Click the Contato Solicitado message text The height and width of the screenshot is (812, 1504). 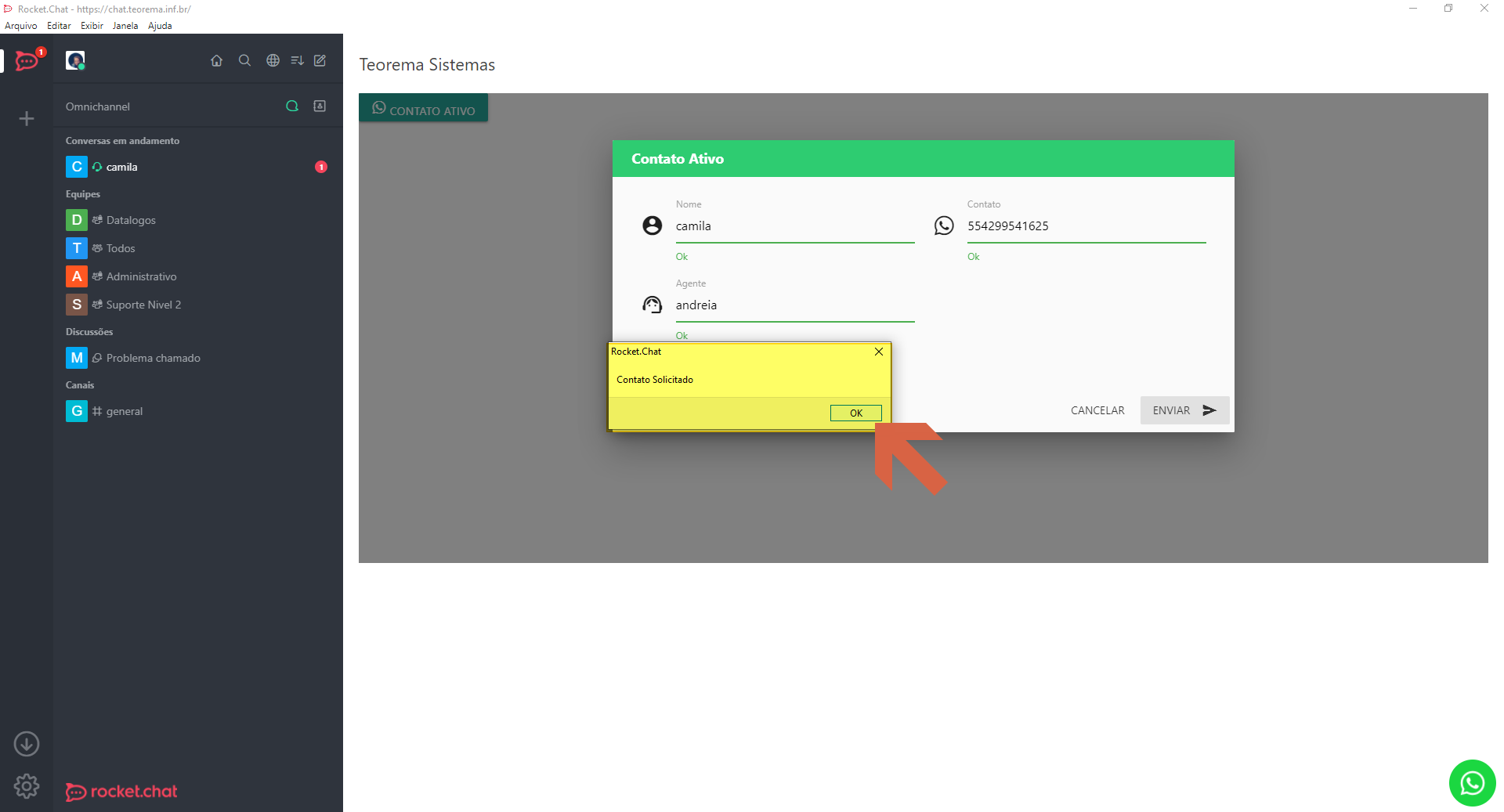click(655, 380)
